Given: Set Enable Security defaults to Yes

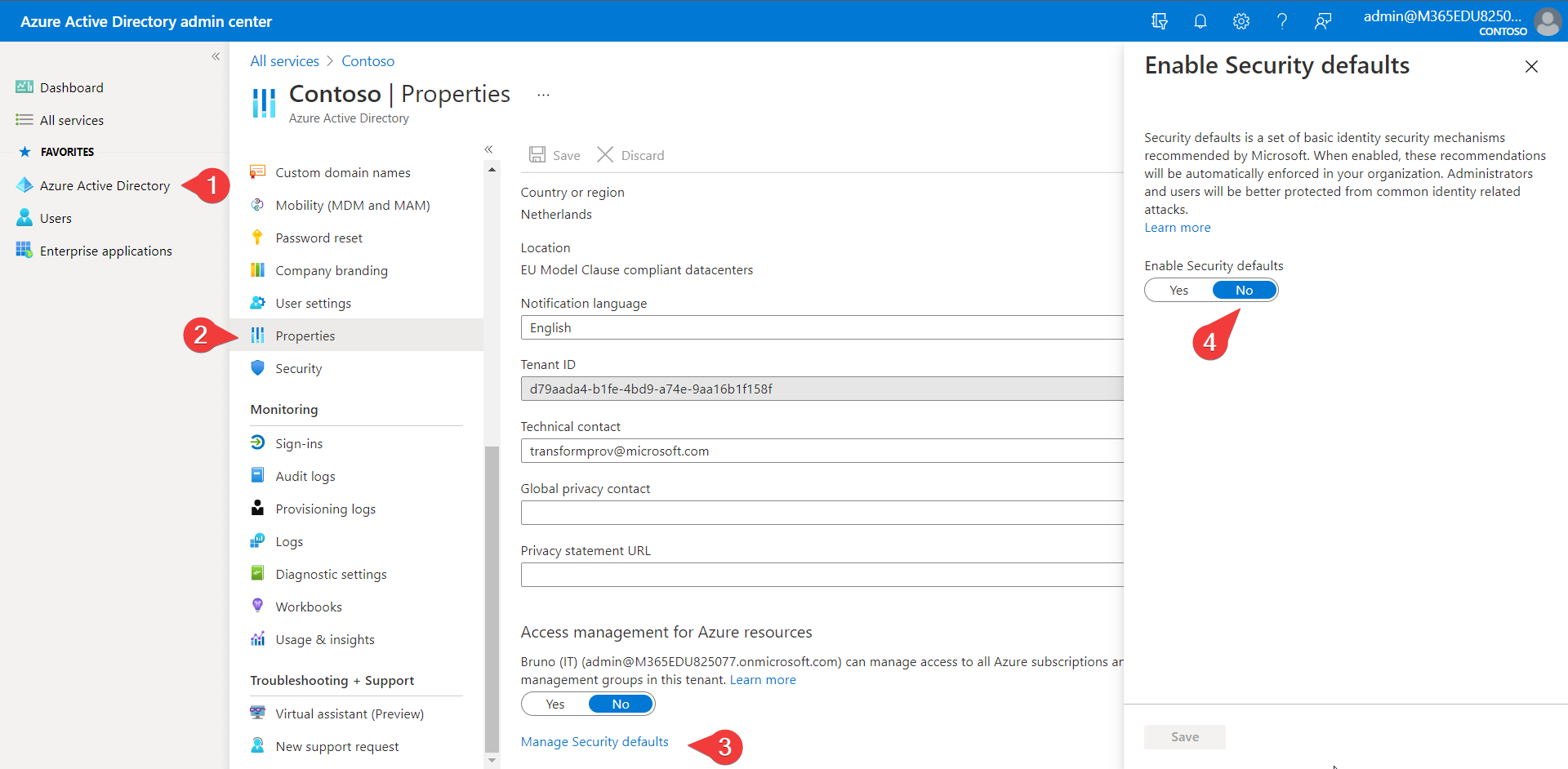Looking at the screenshot, I should pos(1178,291).
